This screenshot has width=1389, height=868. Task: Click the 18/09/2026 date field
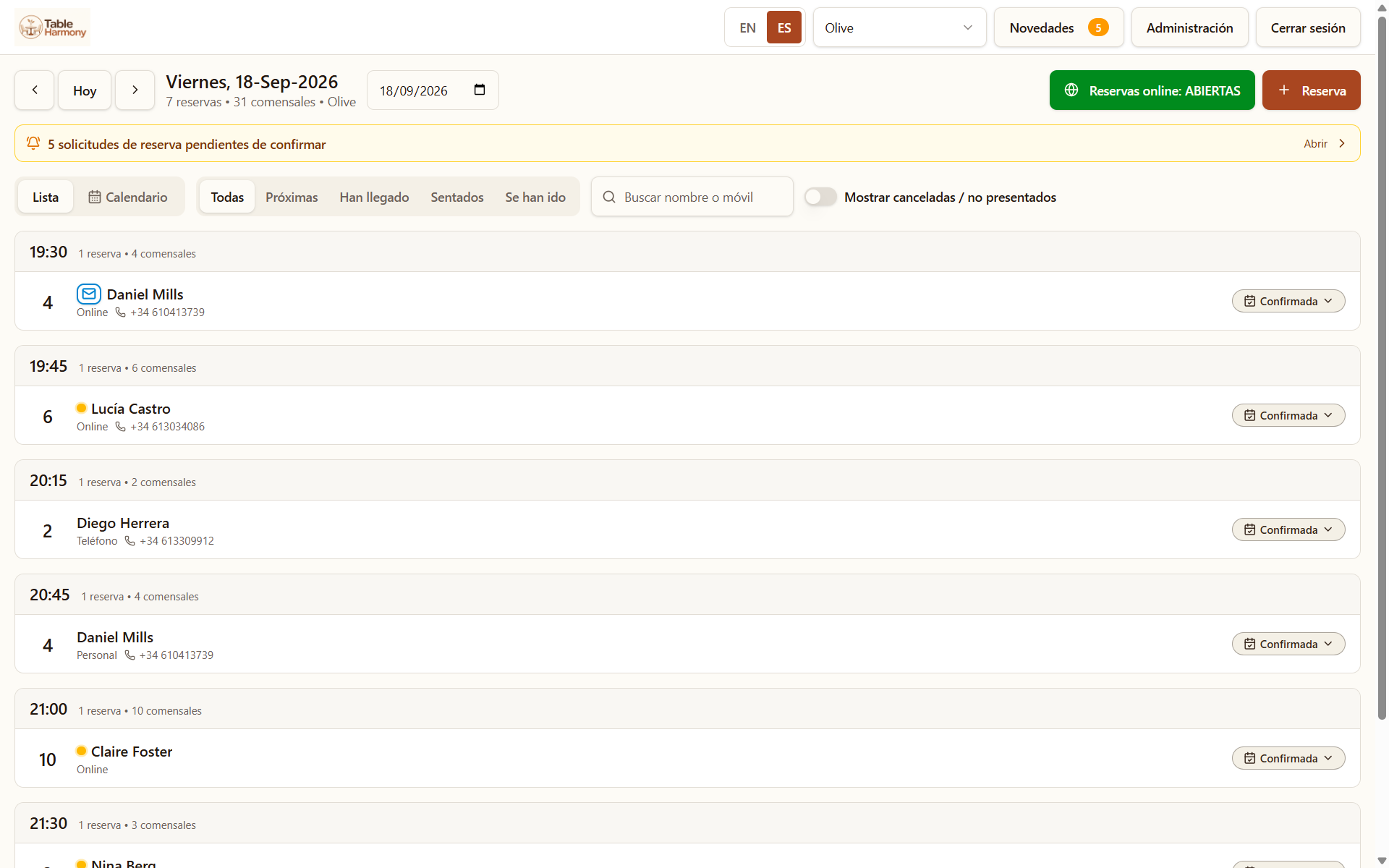click(x=433, y=90)
